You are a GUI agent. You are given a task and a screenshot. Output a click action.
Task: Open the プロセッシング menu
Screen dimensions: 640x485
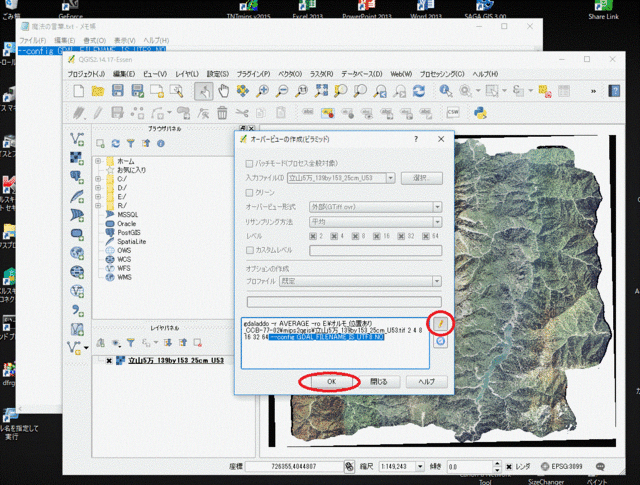click(442, 74)
